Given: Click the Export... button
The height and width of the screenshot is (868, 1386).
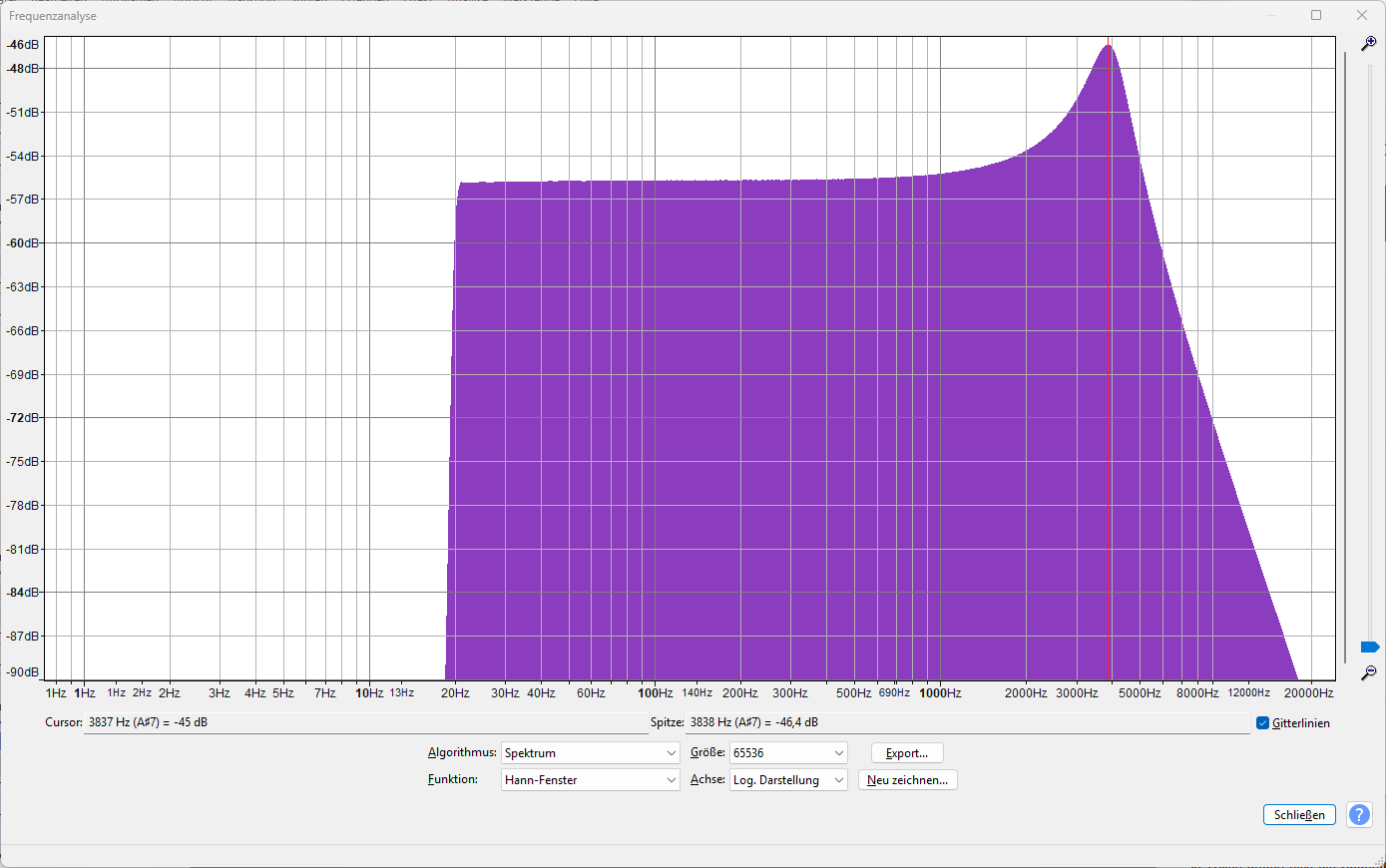Looking at the screenshot, I should coord(906,753).
